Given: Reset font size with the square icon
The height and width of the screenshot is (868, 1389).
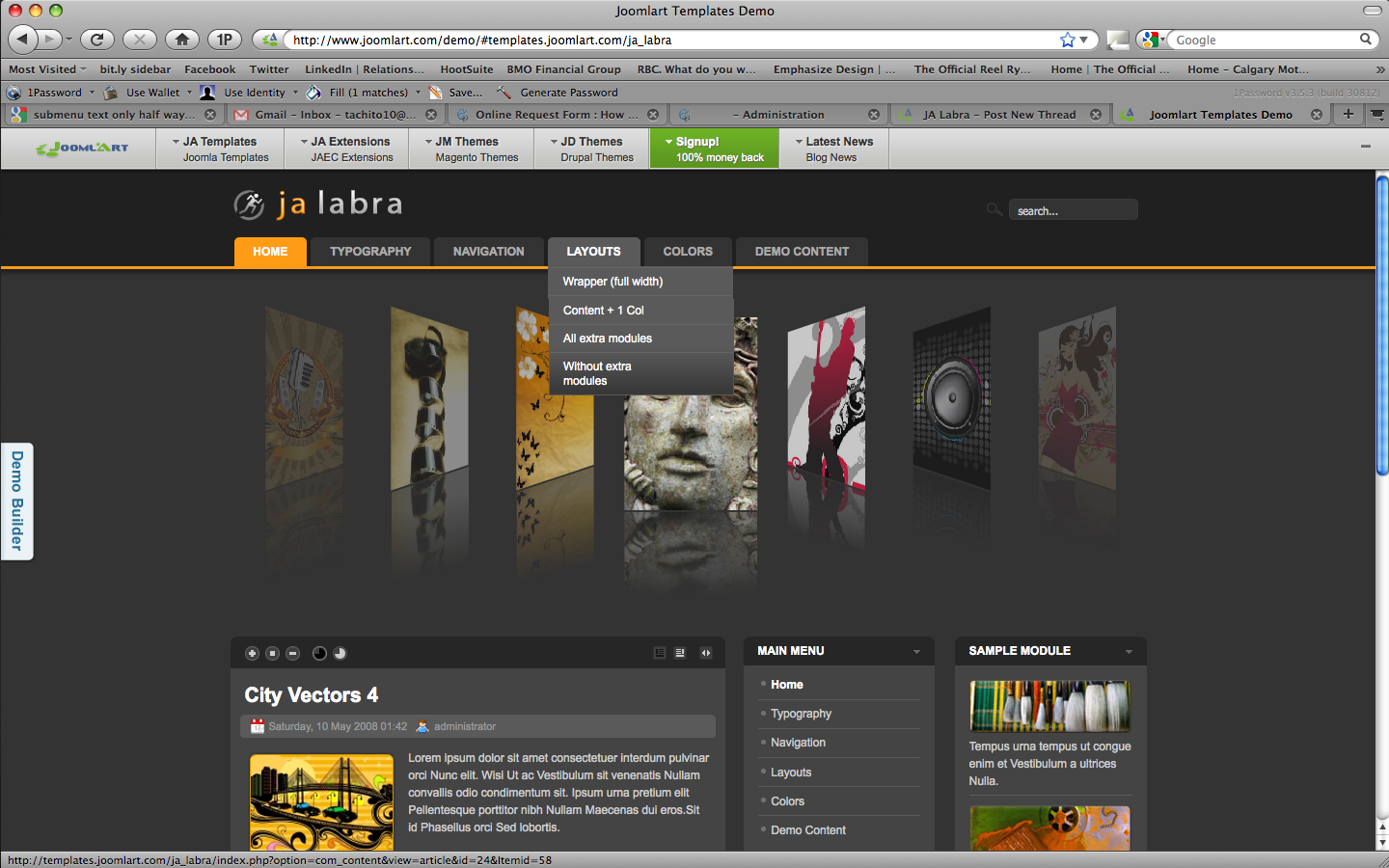Looking at the screenshot, I should (272, 654).
